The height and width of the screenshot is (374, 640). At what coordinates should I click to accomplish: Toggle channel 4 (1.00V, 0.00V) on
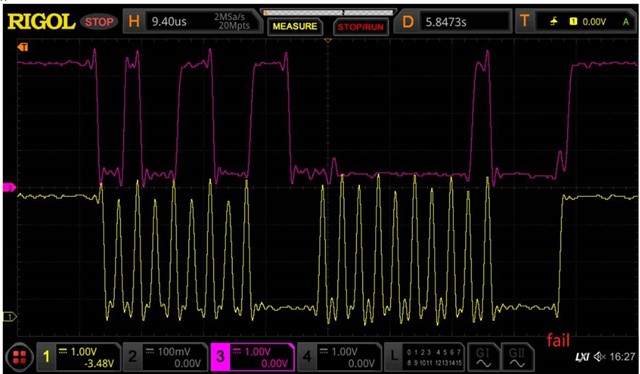(x=340, y=357)
